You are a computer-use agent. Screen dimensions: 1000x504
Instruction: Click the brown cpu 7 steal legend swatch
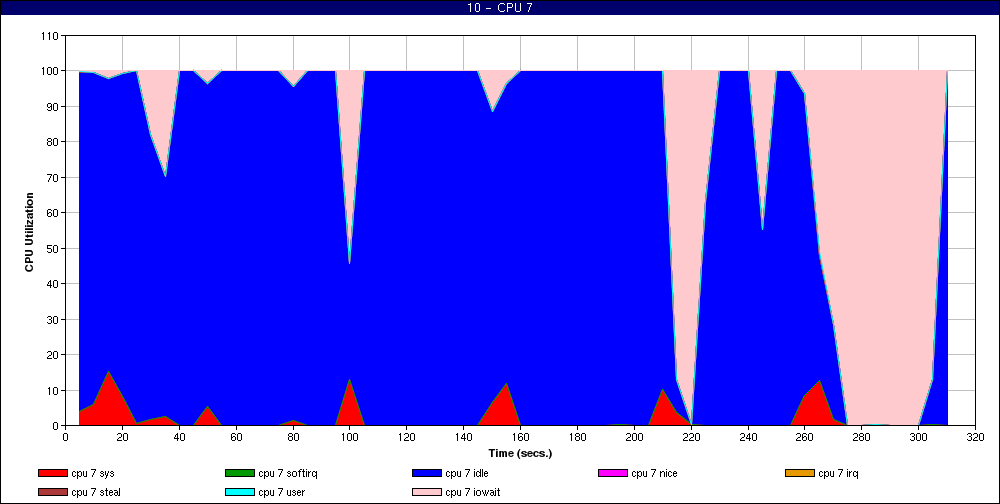tap(52, 493)
